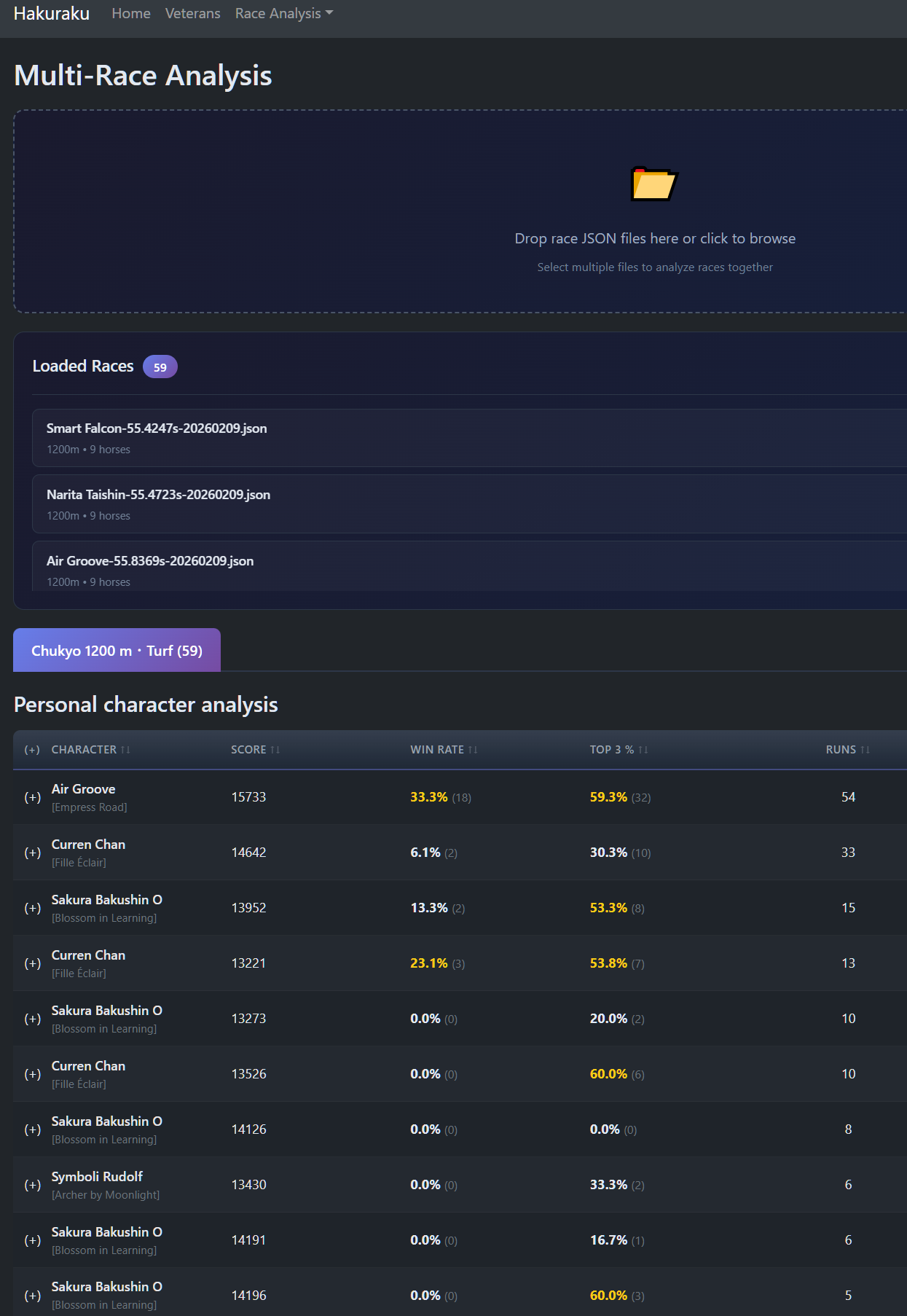Click 'Select multiple files to analyze' hint text

tap(655, 267)
